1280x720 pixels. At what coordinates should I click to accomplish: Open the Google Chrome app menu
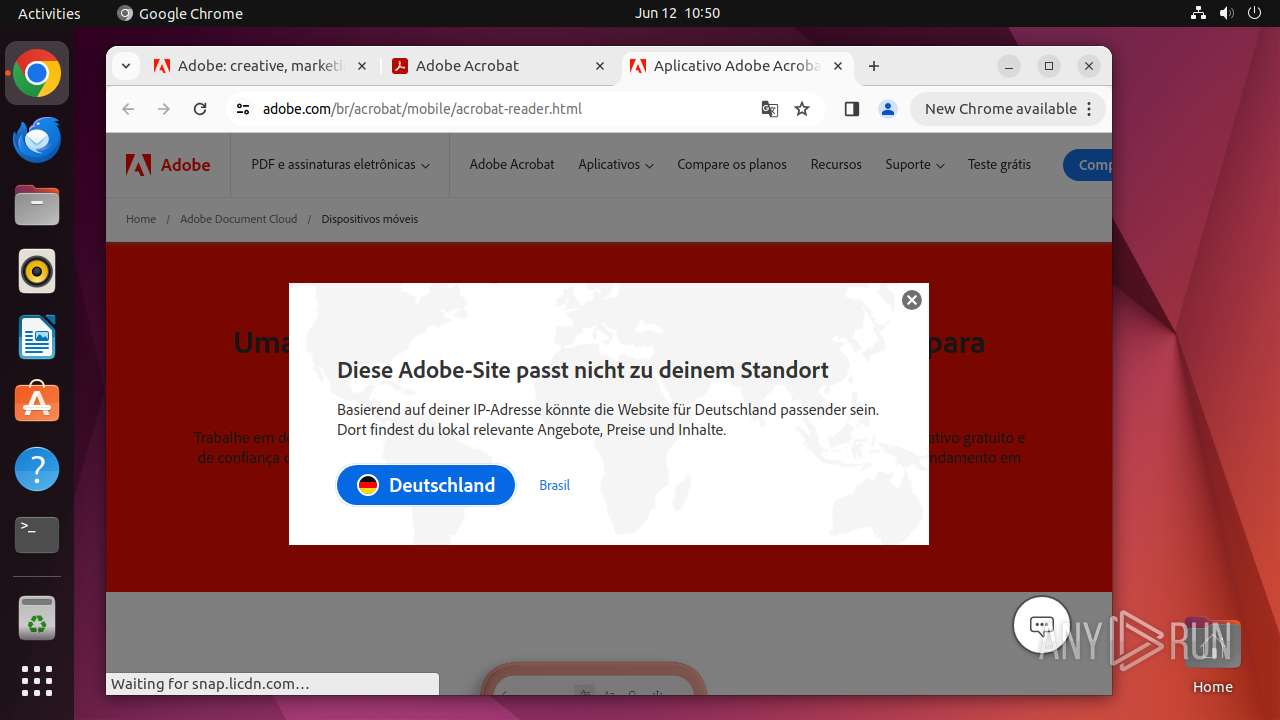coord(180,13)
